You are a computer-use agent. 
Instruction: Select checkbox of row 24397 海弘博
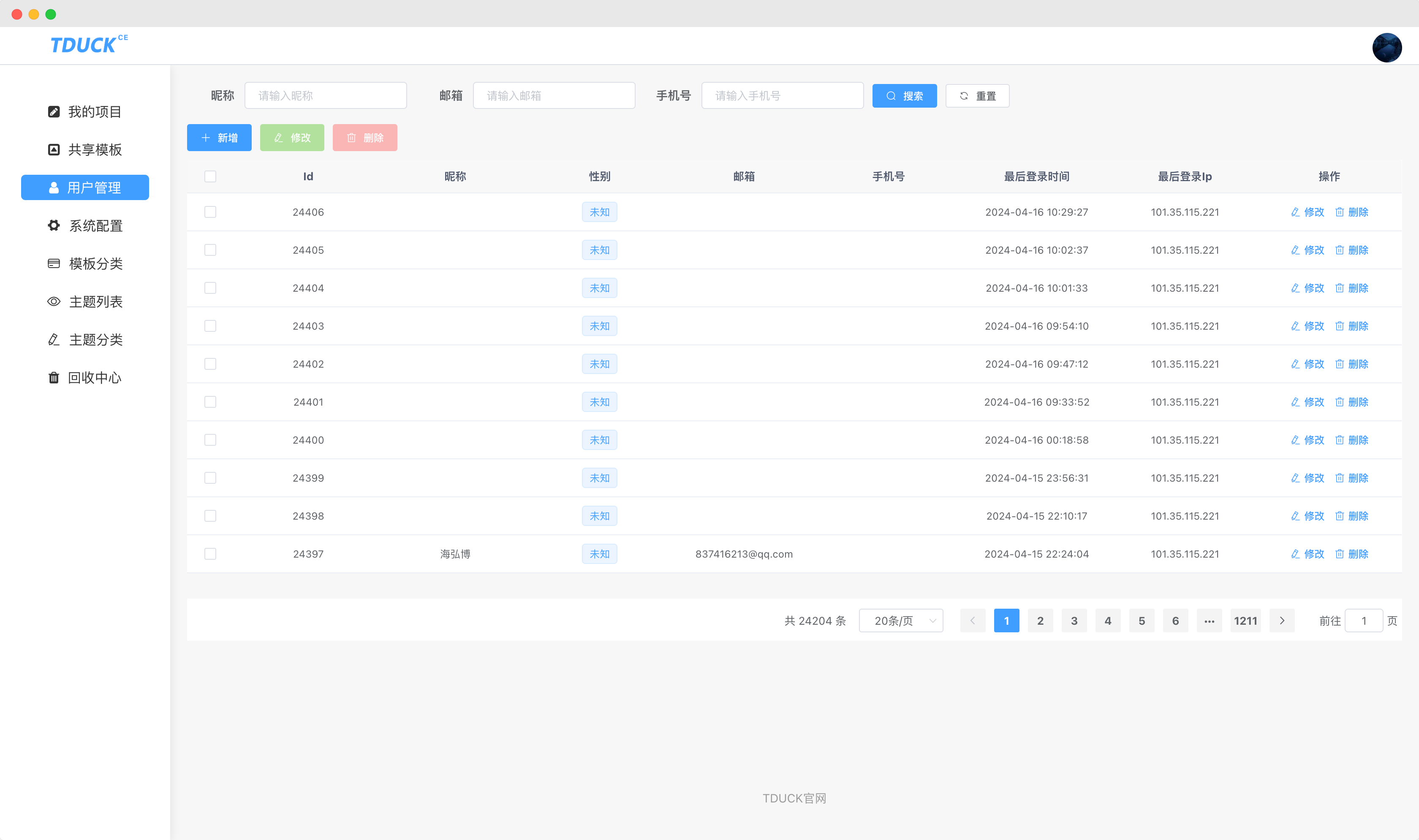click(x=210, y=553)
